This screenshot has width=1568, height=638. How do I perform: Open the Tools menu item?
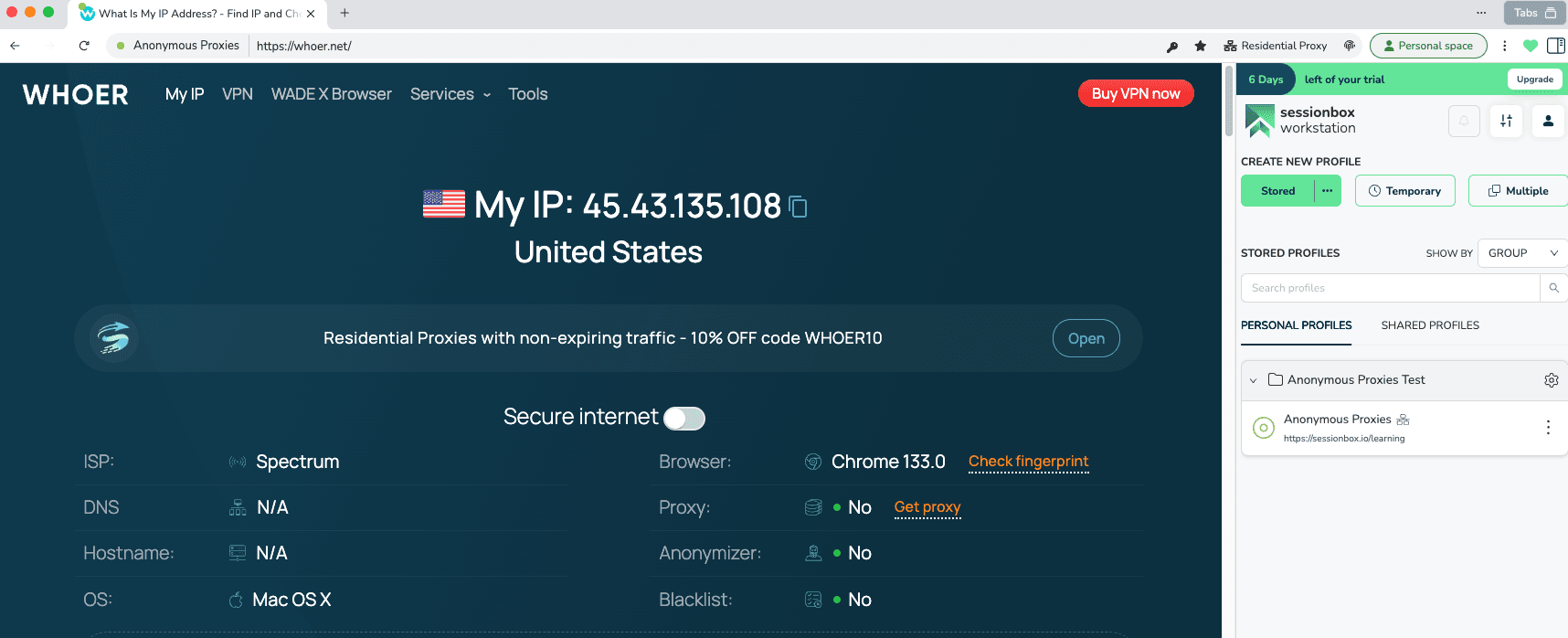pyautogui.click(x=528, y=94)
